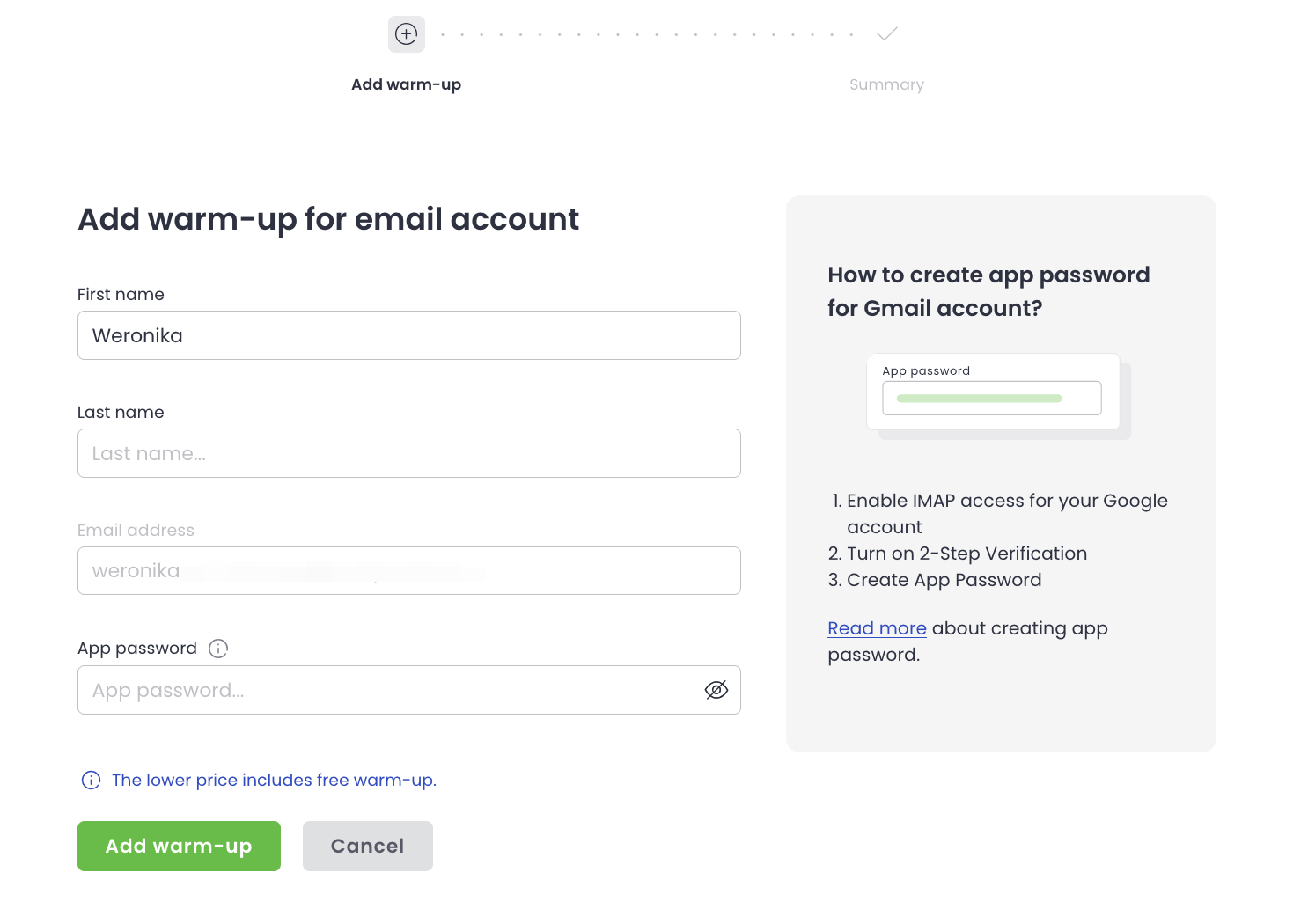Select the Add warm-up step label

[406, 84]
